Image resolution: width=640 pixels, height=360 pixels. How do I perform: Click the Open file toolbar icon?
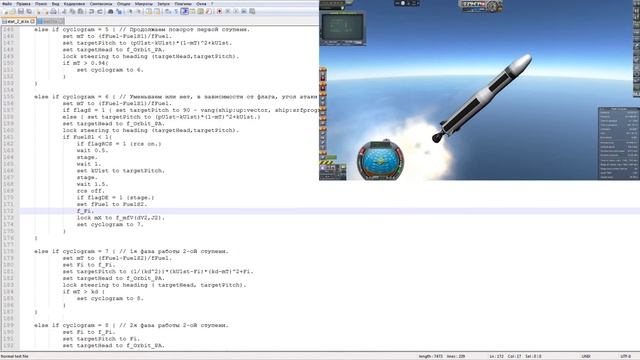pyautogui.click(x=13, y=11)
